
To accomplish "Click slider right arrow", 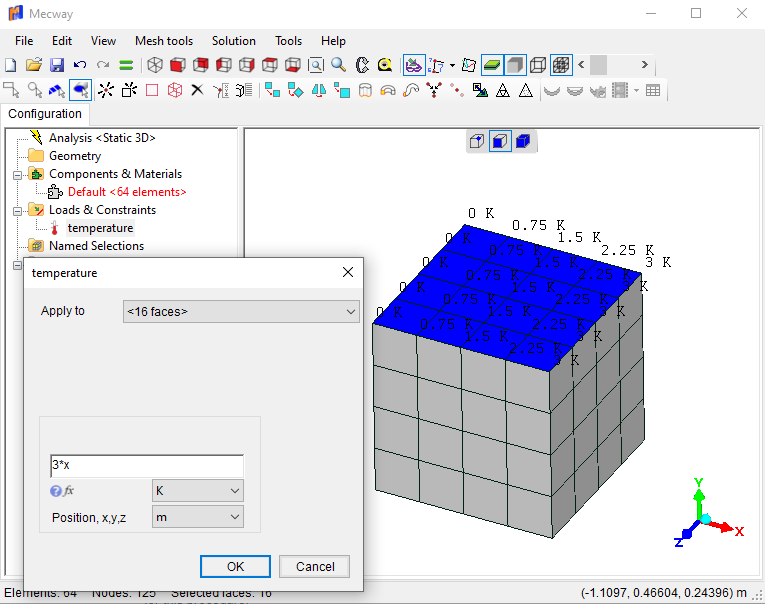I will tap(644, 65).
